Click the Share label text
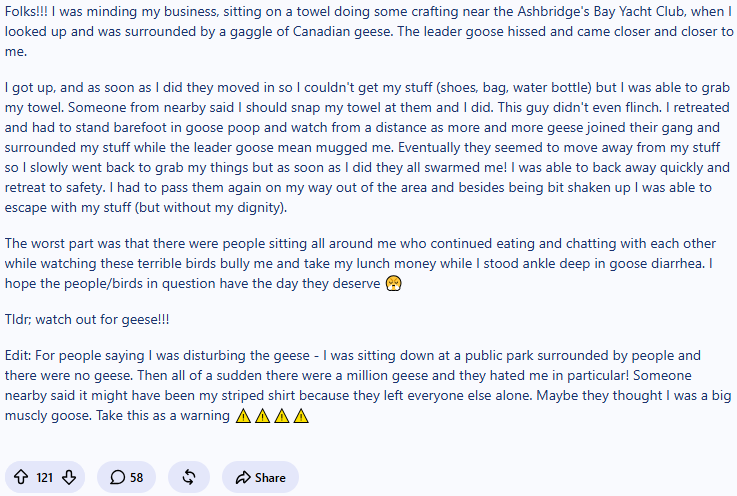 pyautogui.click(x=270, y=478)
